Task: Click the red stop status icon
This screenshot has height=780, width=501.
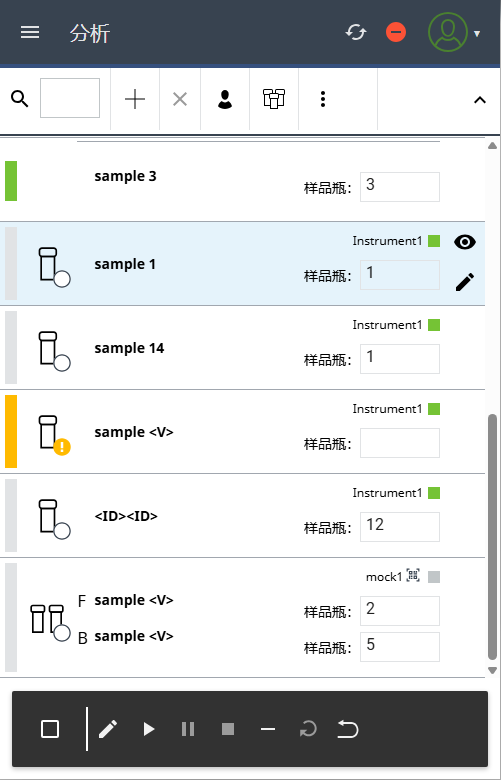Action: click(396, 33)
